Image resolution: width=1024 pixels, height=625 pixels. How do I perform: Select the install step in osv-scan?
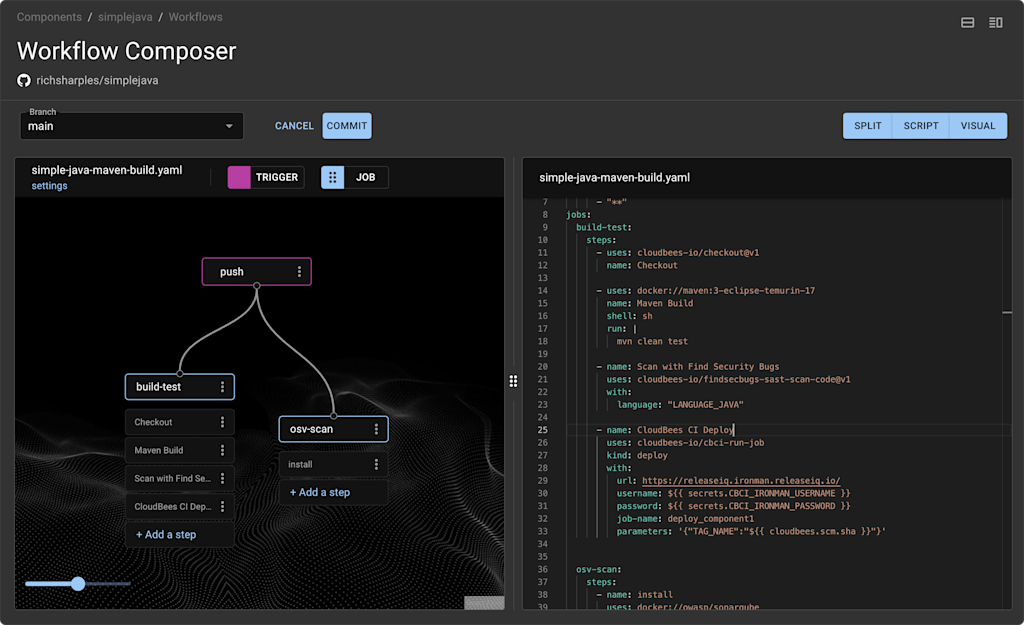pyautogui.click(x=334, y=464)
